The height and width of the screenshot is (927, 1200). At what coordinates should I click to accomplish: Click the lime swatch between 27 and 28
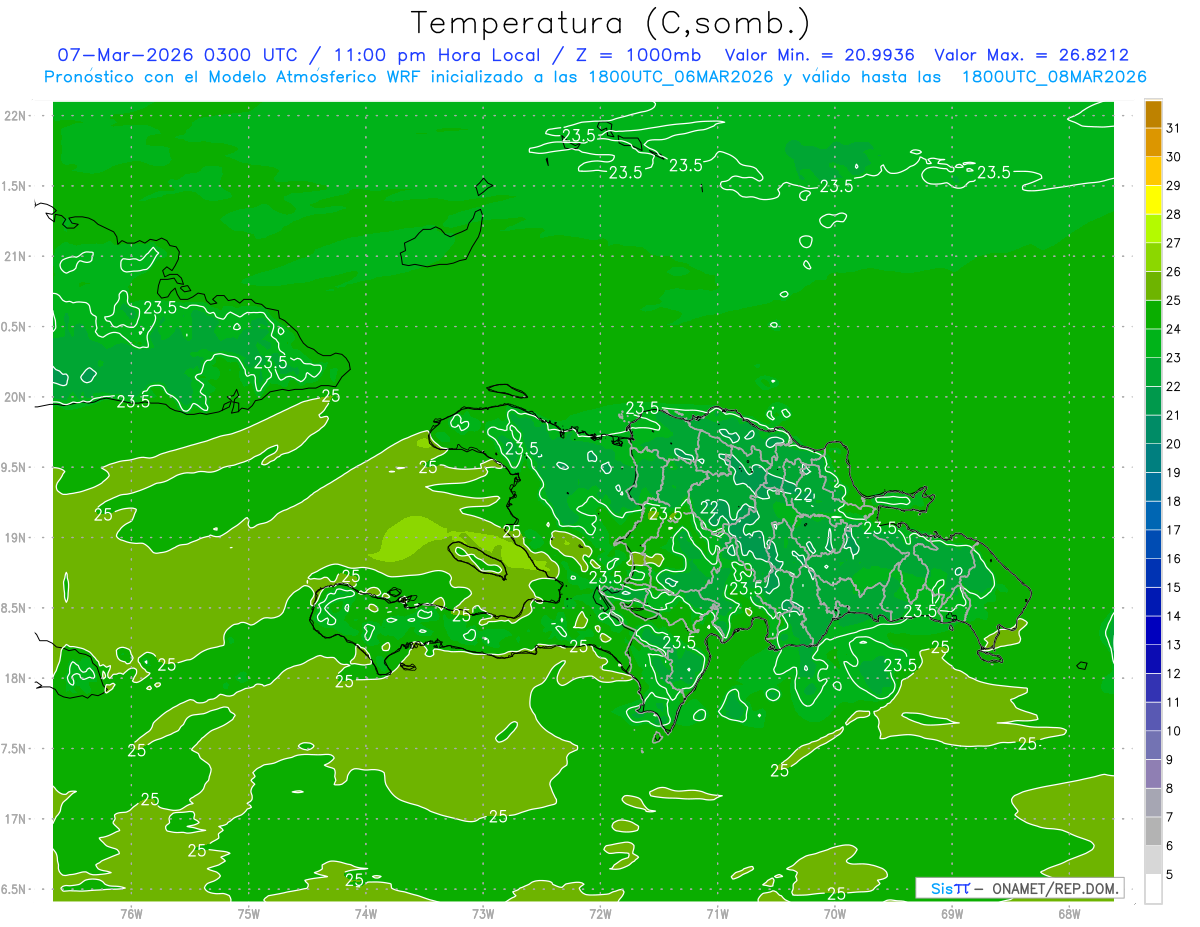(x=1154, y=229)
